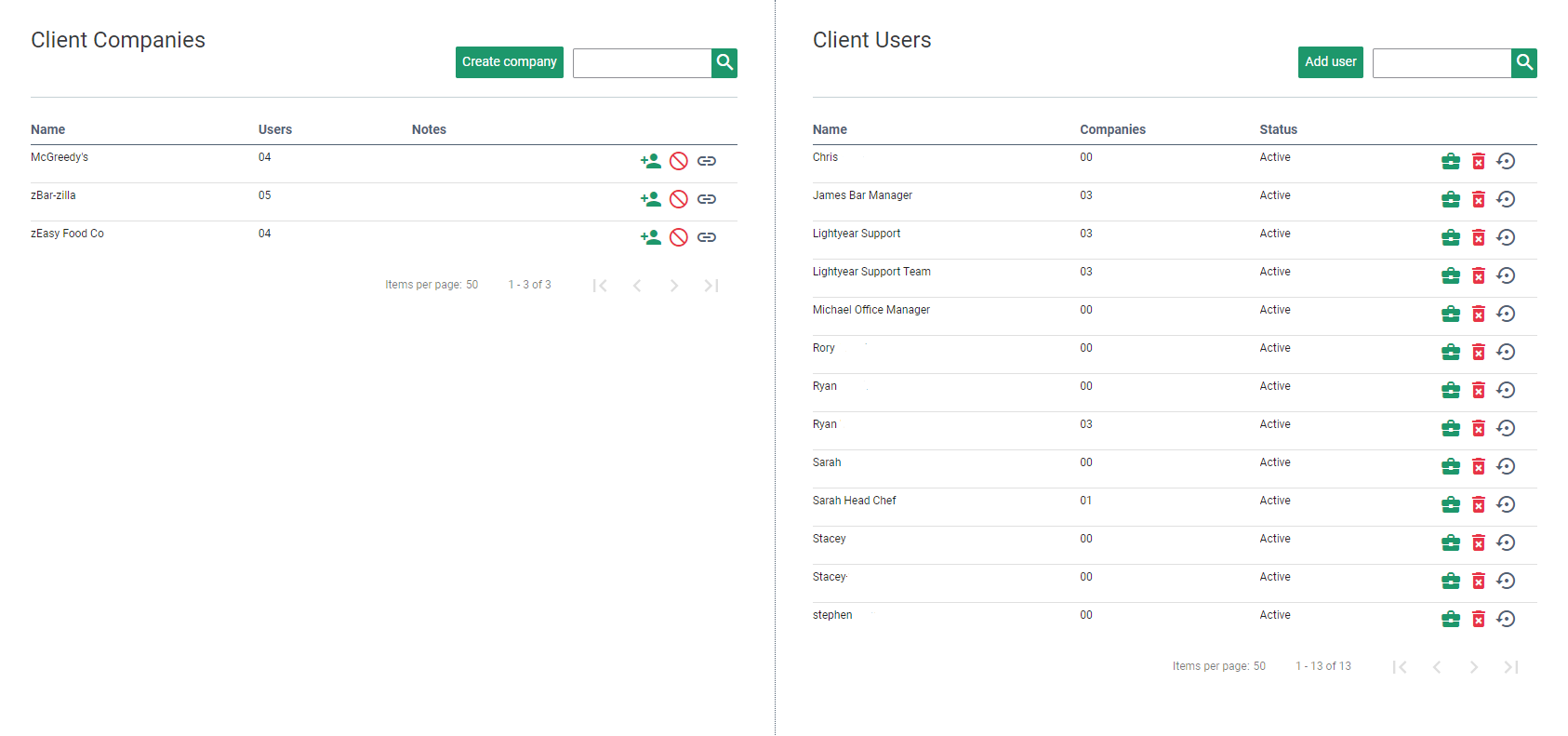Jump to last page of client companies
The image size is (1568, 736).
(x=711, y=286)
